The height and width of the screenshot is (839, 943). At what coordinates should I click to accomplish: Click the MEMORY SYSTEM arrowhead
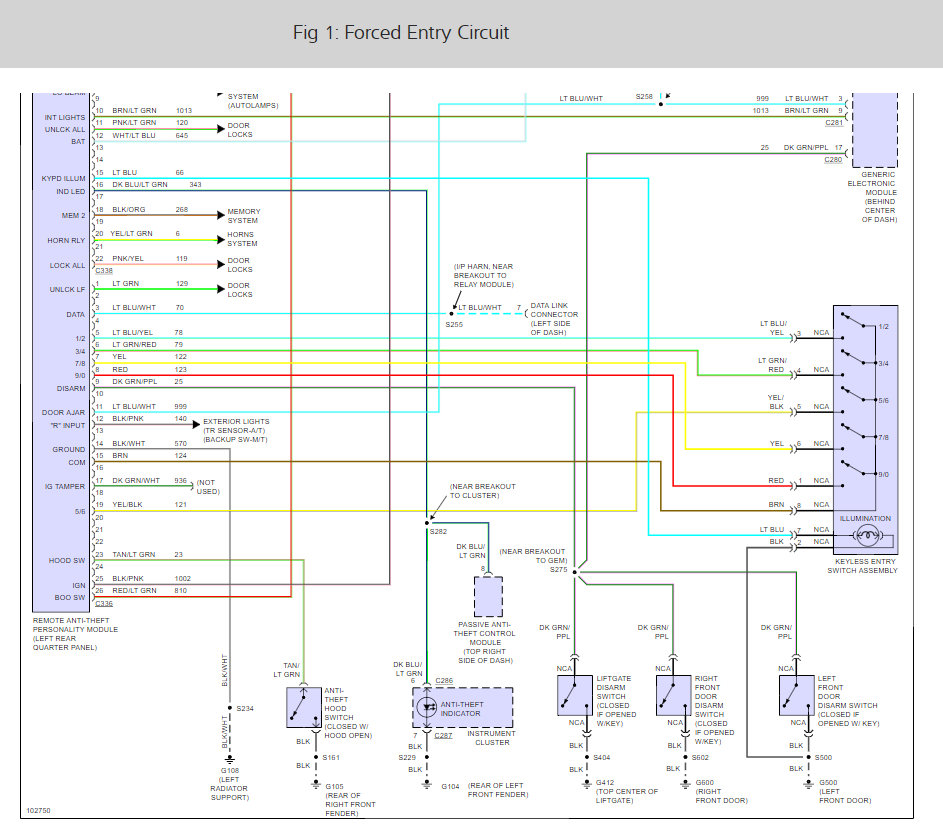pos(221,215)
